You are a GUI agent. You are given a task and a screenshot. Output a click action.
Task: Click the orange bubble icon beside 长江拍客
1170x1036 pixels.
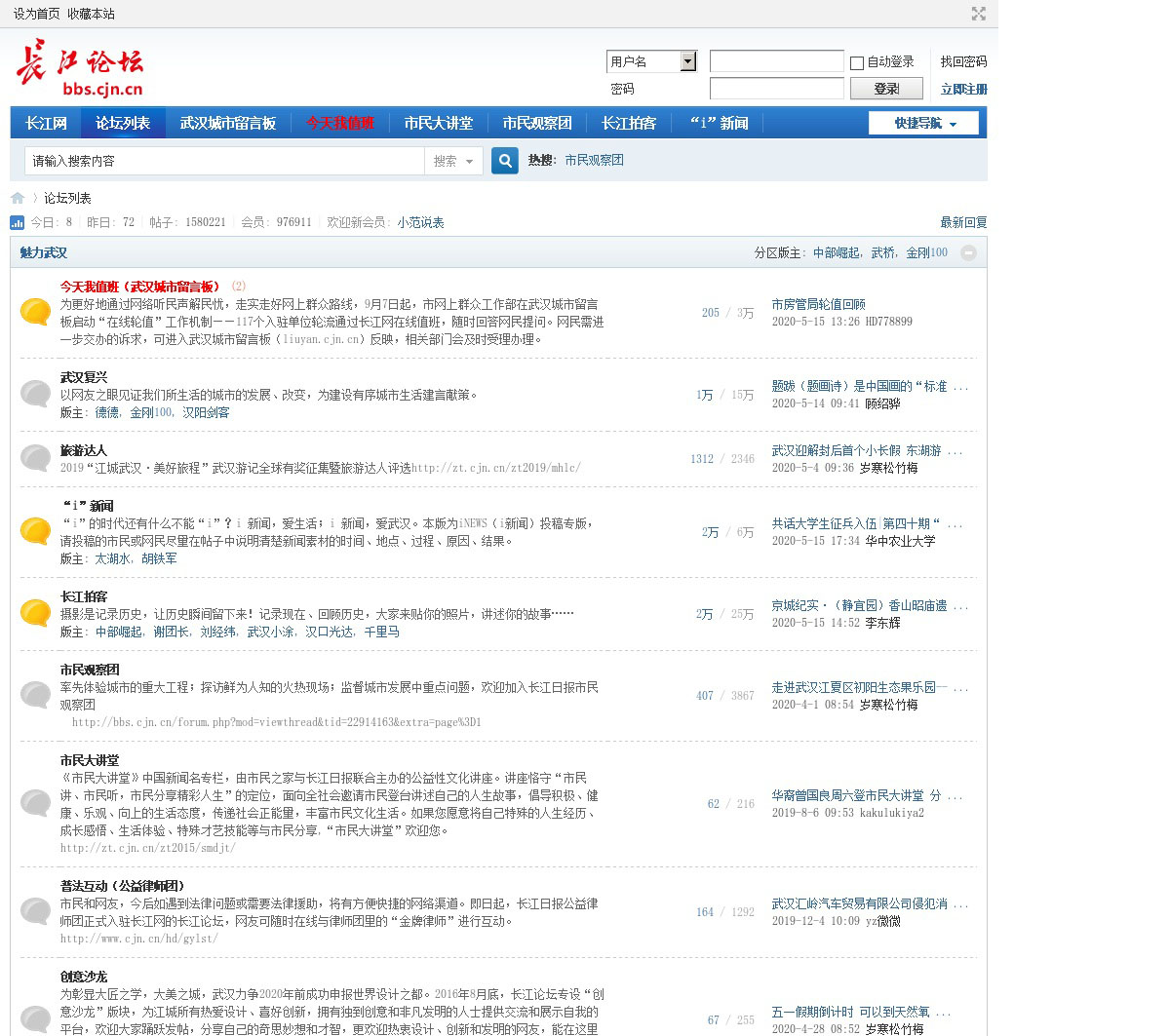click(x=36, y=613)
